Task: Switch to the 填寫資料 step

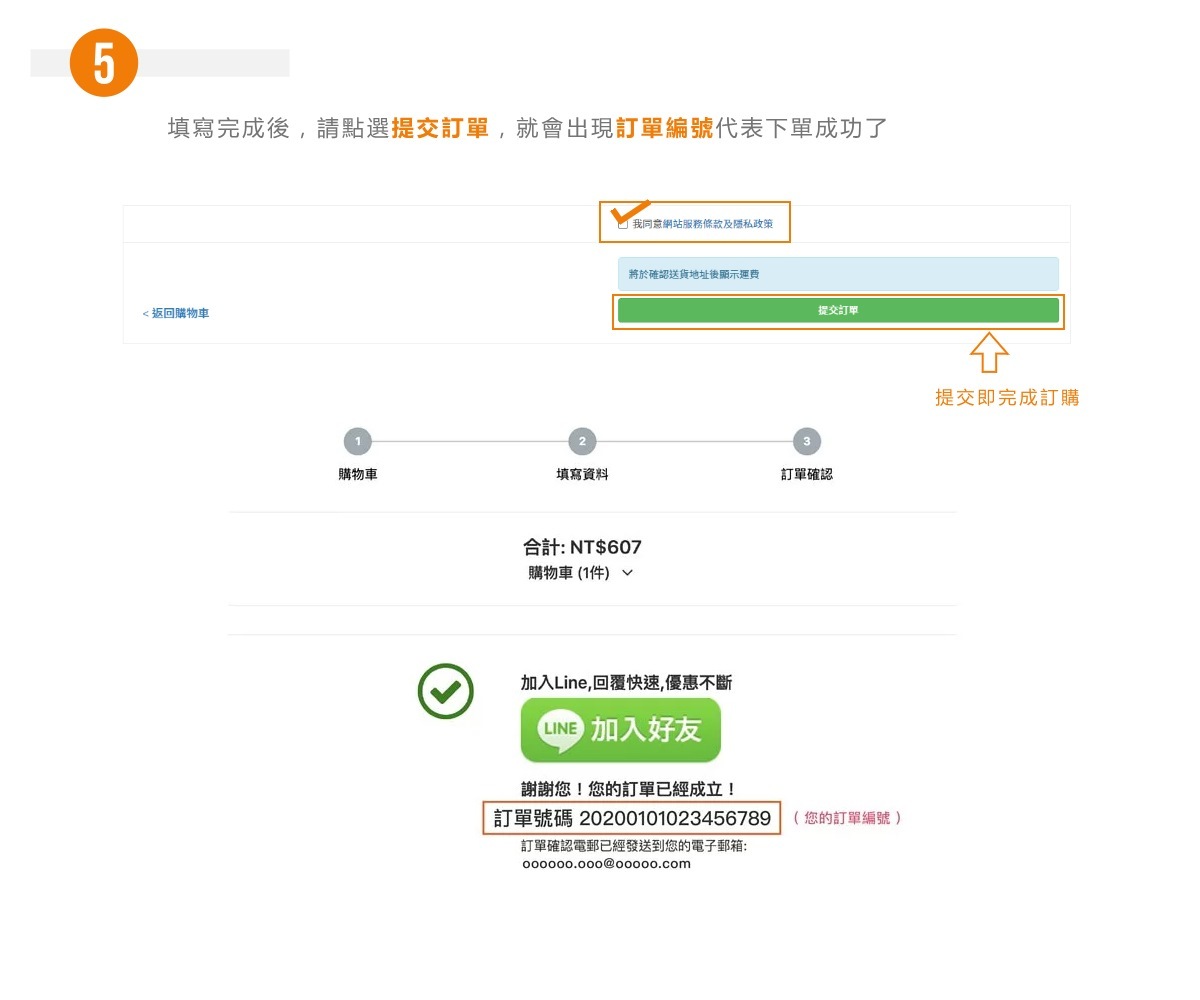Action: pyautogui.click(x=582, y=473)
